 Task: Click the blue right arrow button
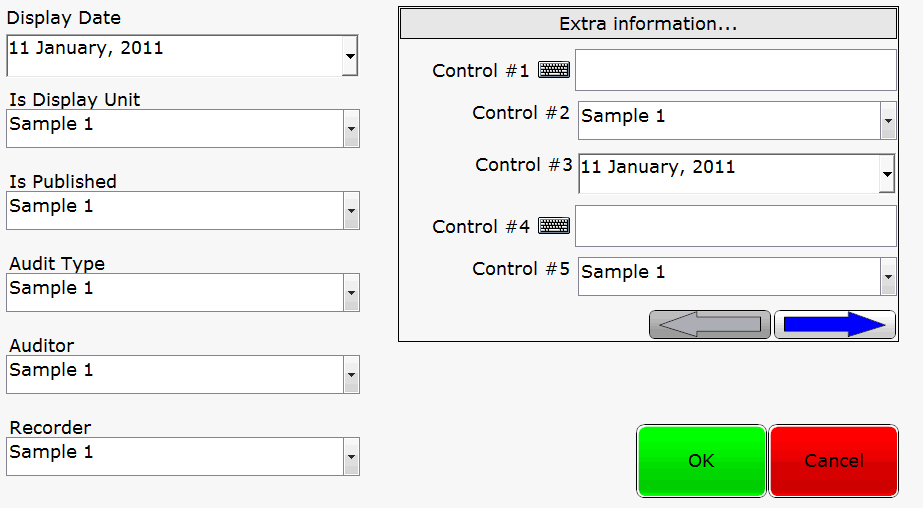coord(835,324)
